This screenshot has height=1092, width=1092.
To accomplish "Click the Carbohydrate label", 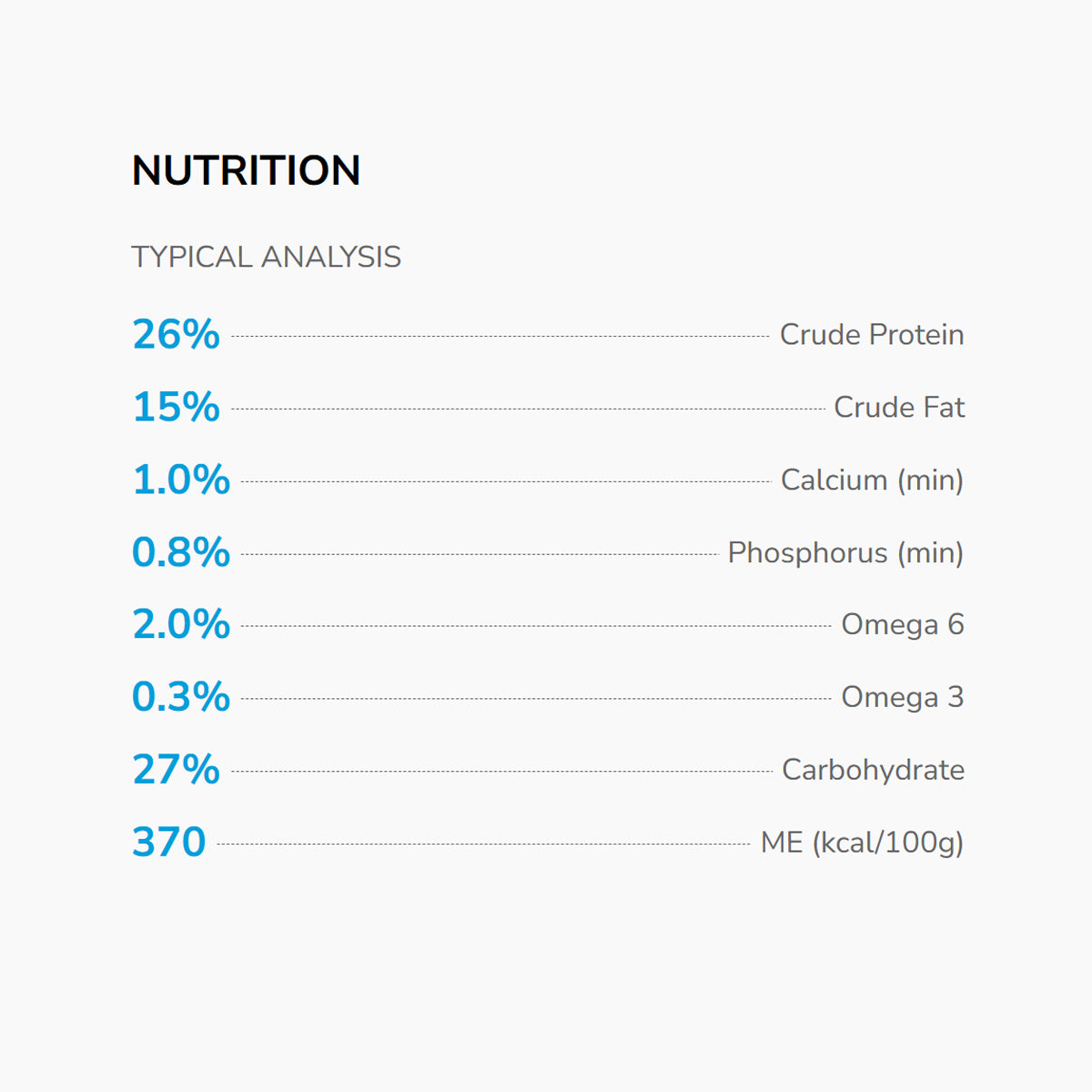I will click(873, 770).
